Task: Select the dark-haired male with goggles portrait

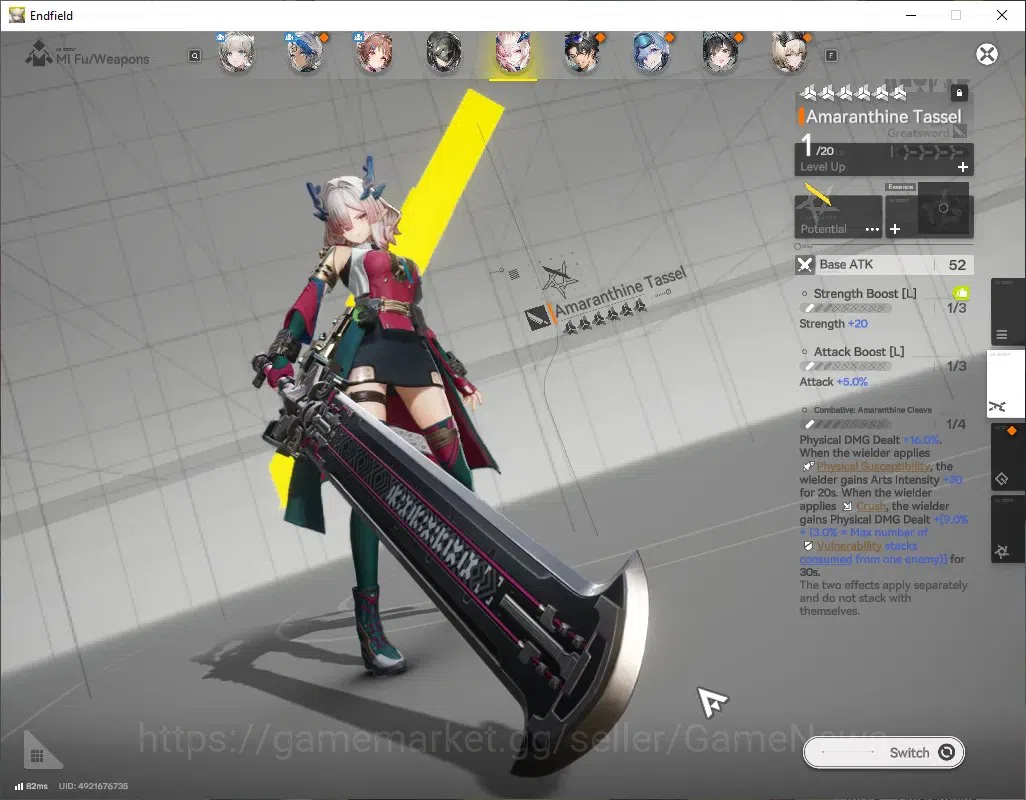Action: pyautogui.click(x=582, y=52)
